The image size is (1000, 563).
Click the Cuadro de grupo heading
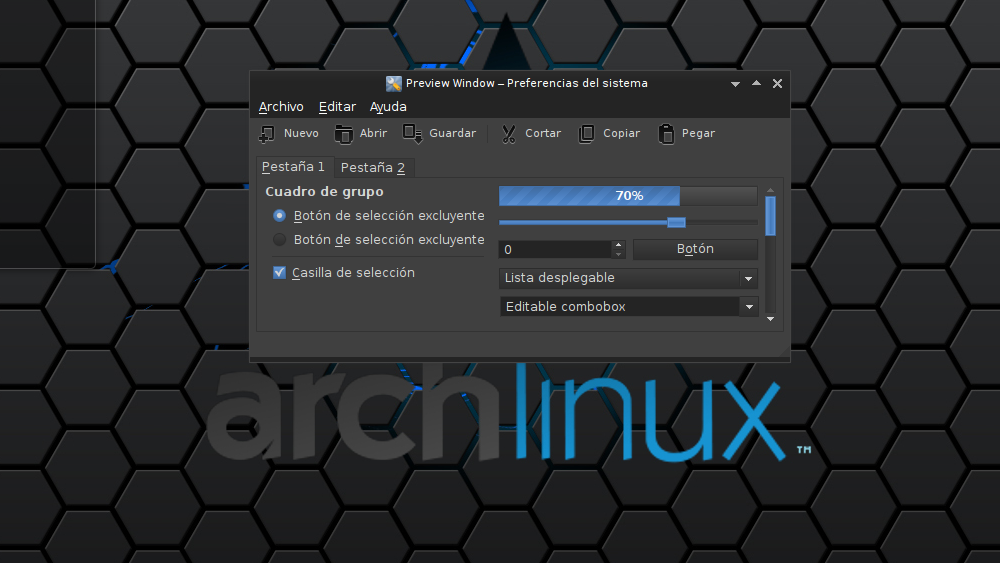click(x=324, y=191)
